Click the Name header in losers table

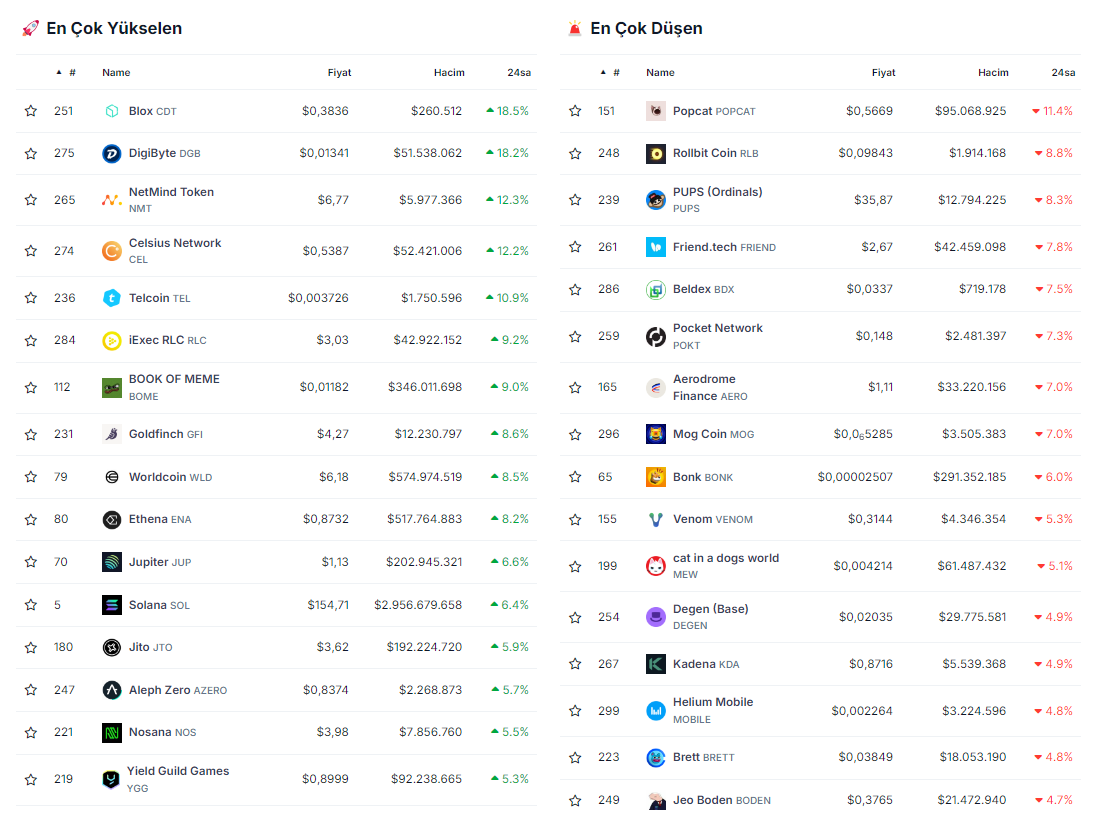tap(660, 73)
